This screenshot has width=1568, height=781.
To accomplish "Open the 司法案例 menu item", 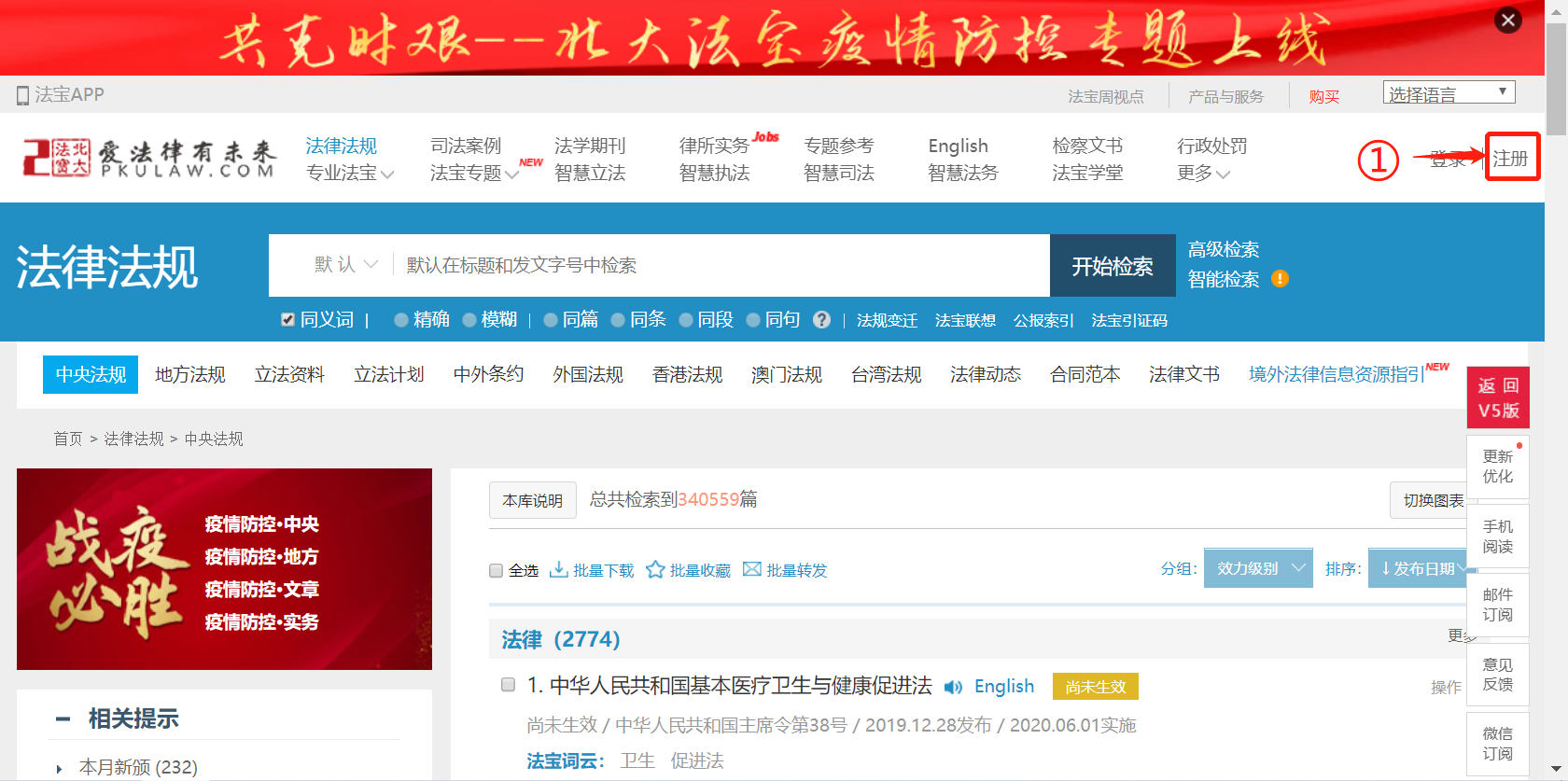I will pos(466,146).
